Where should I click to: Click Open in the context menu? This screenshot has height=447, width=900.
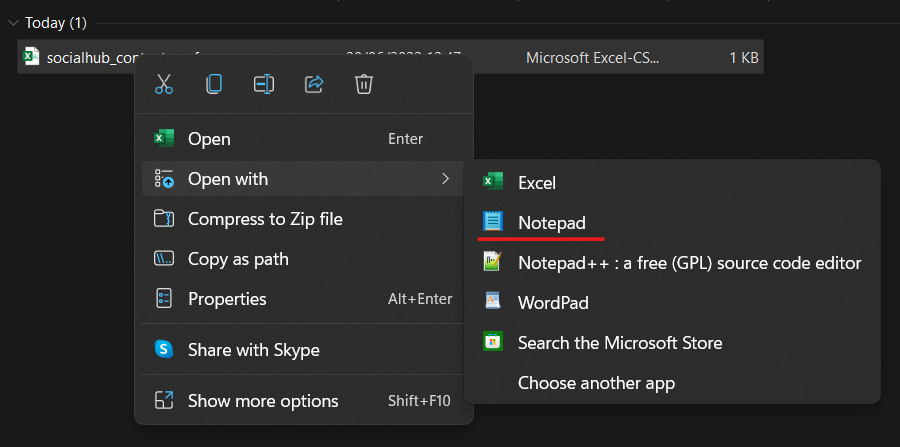(x=209, y=139)
